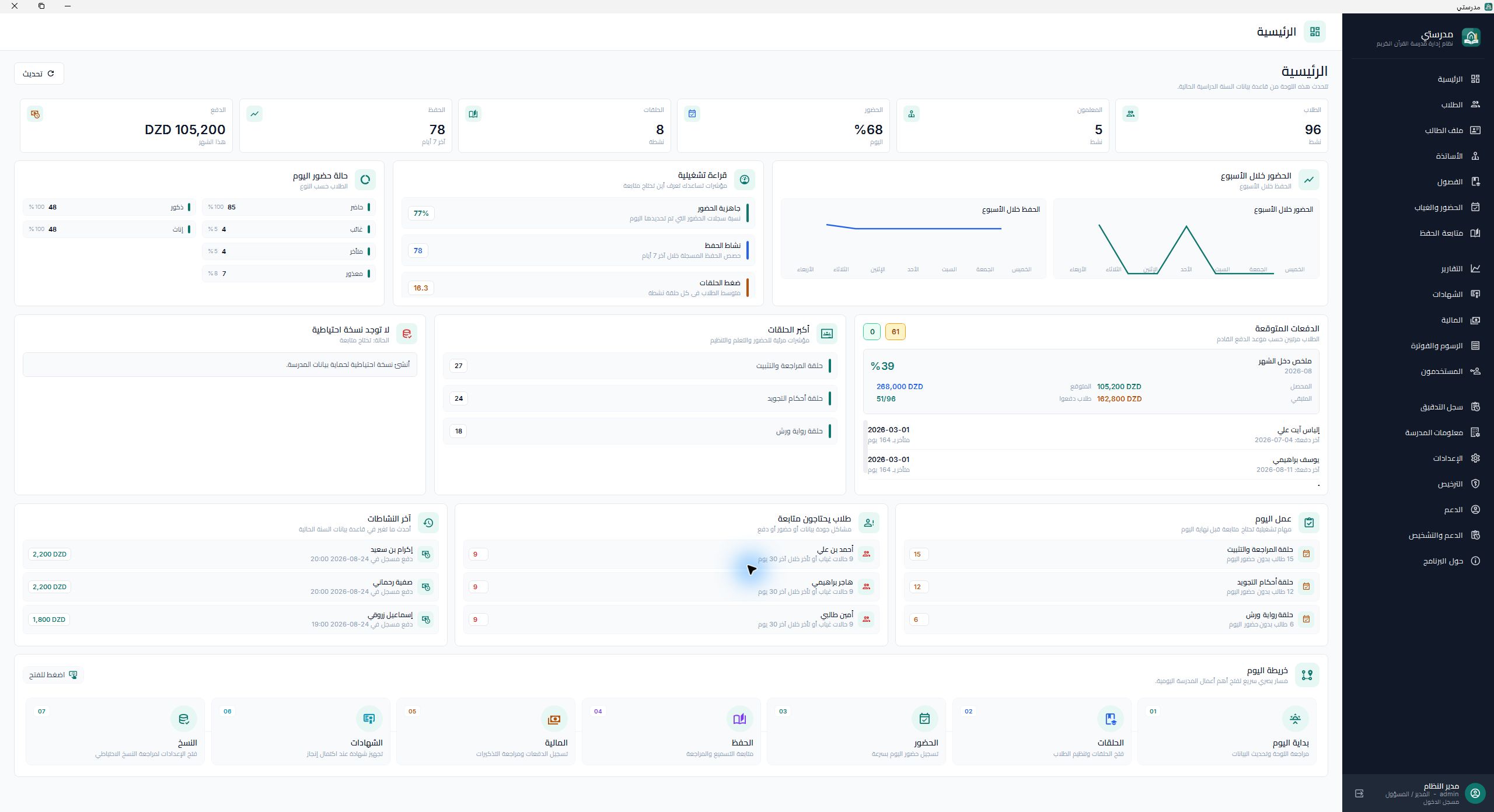Click the الطلاب 96 stat card
The width and height of the screenshot is (1494, 812).
pos(1221,125)
